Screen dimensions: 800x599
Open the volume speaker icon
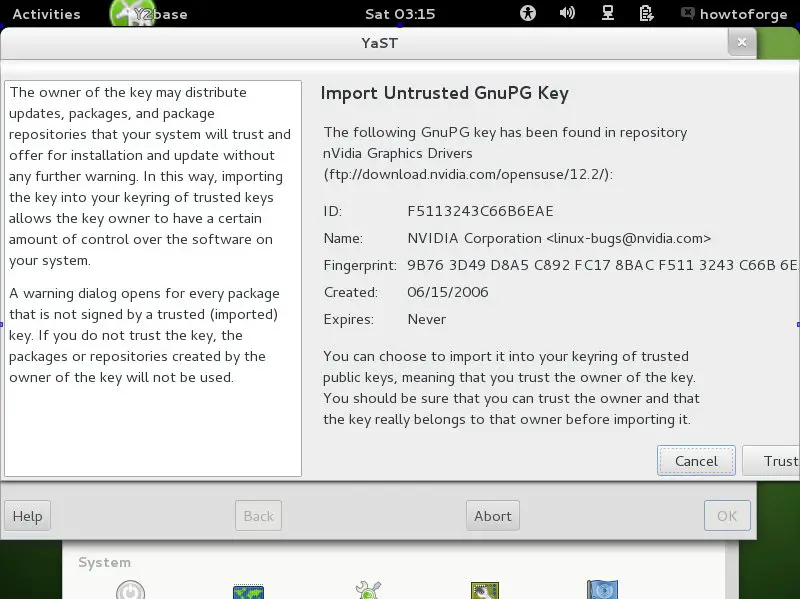click(x=567, y=13)
